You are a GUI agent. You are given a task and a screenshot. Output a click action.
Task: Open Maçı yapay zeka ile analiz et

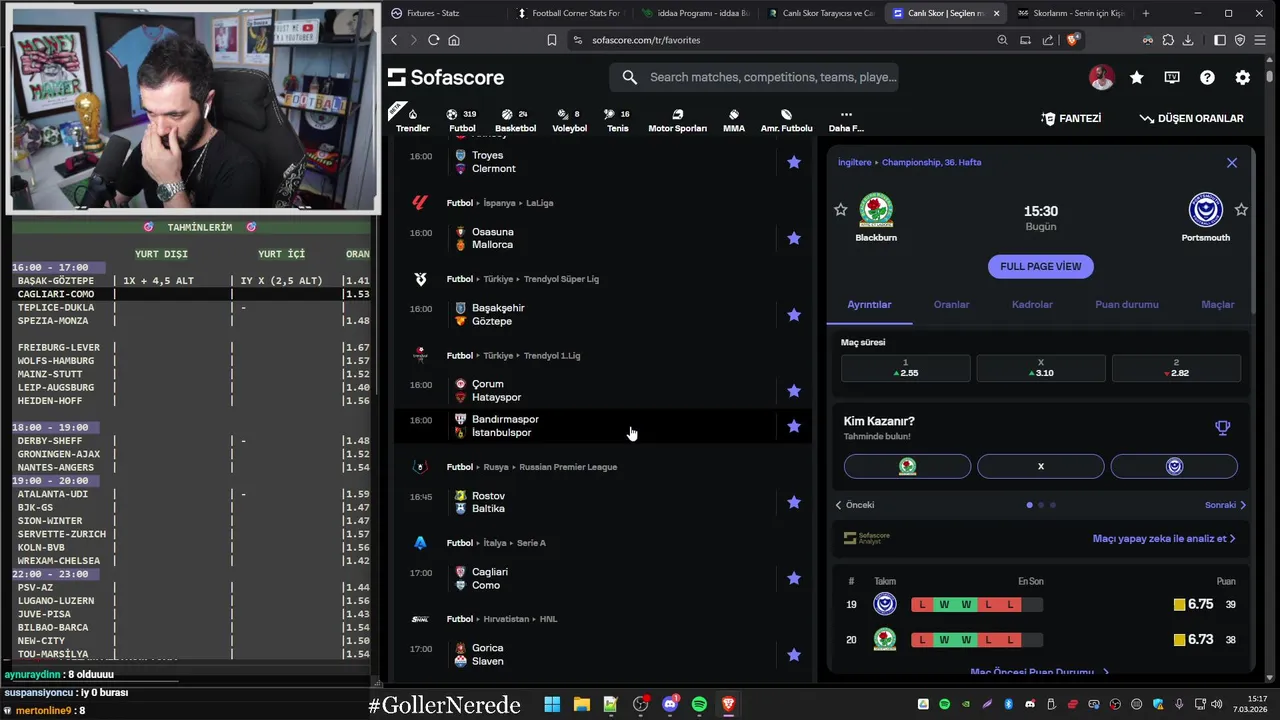tap(1164, 538)
